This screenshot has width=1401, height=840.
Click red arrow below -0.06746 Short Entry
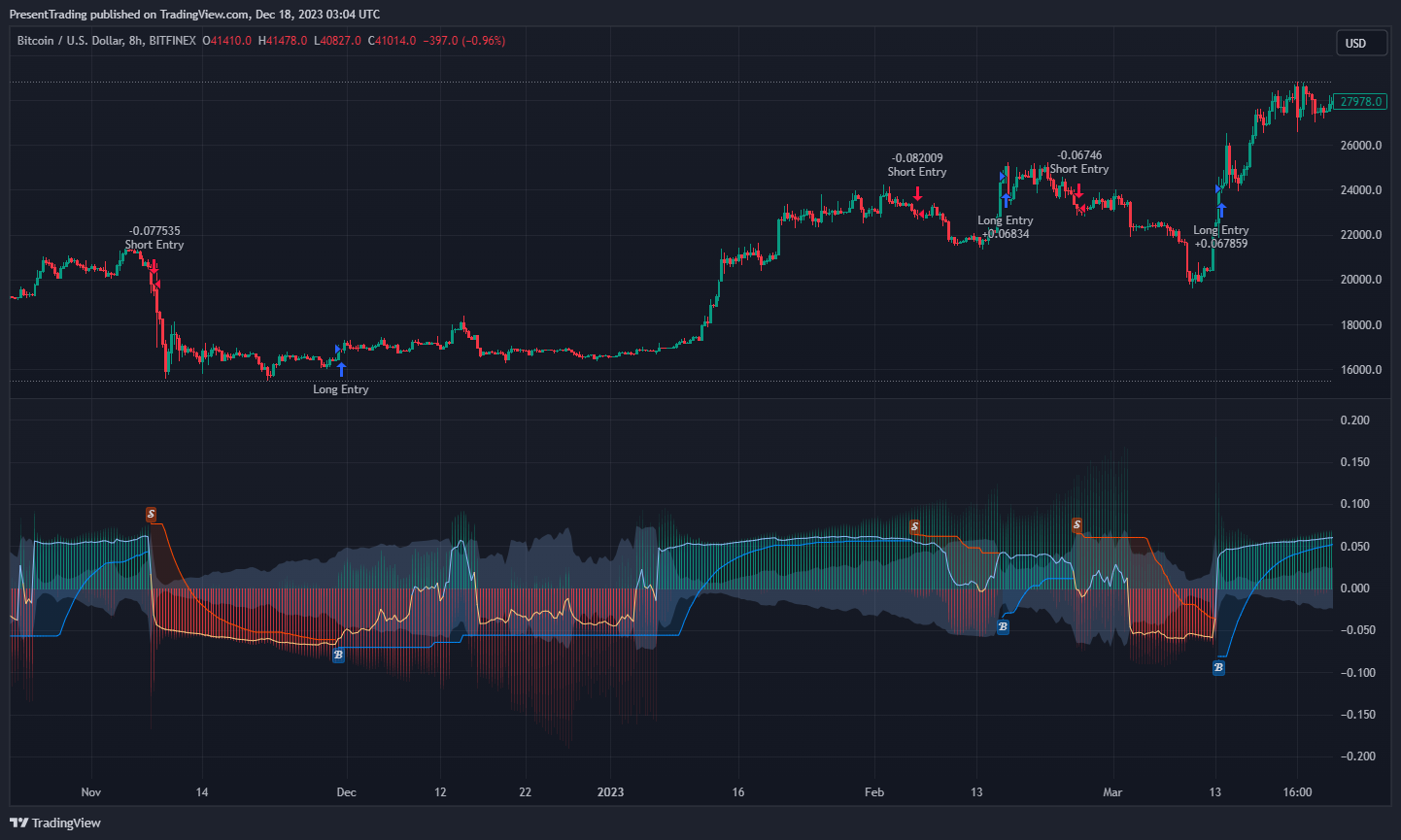pos(1078,191)
